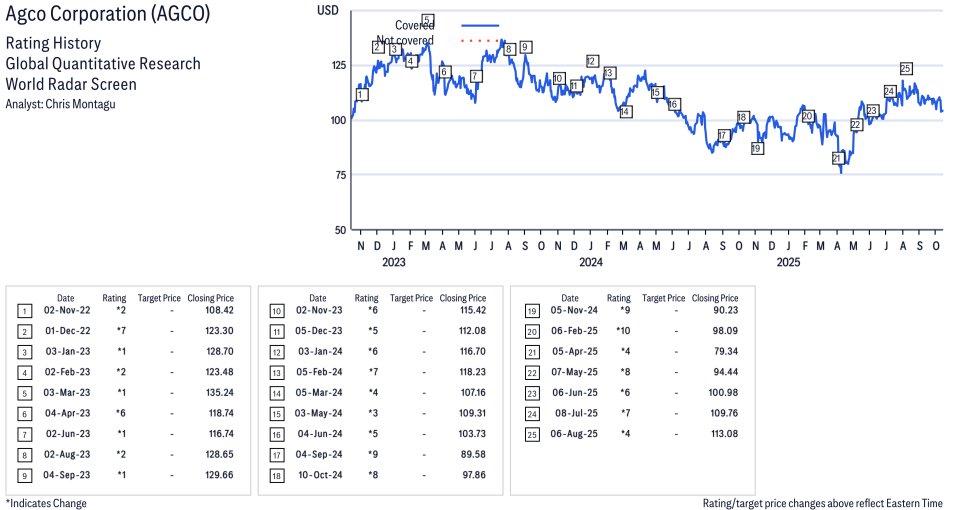Viewport: 954px width, 510px height.
Task: Click chart marker 5 at the price peak
Action: 428,20
